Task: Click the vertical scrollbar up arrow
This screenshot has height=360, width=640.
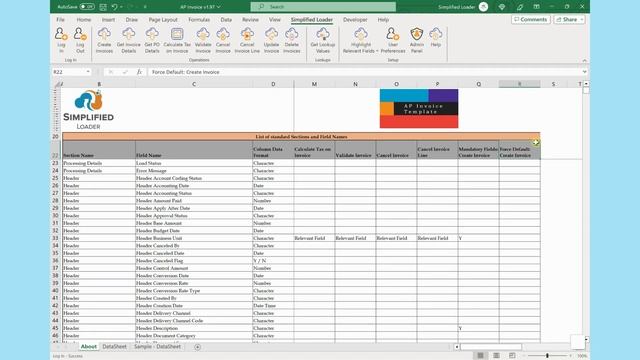Action: coord(586,84)
